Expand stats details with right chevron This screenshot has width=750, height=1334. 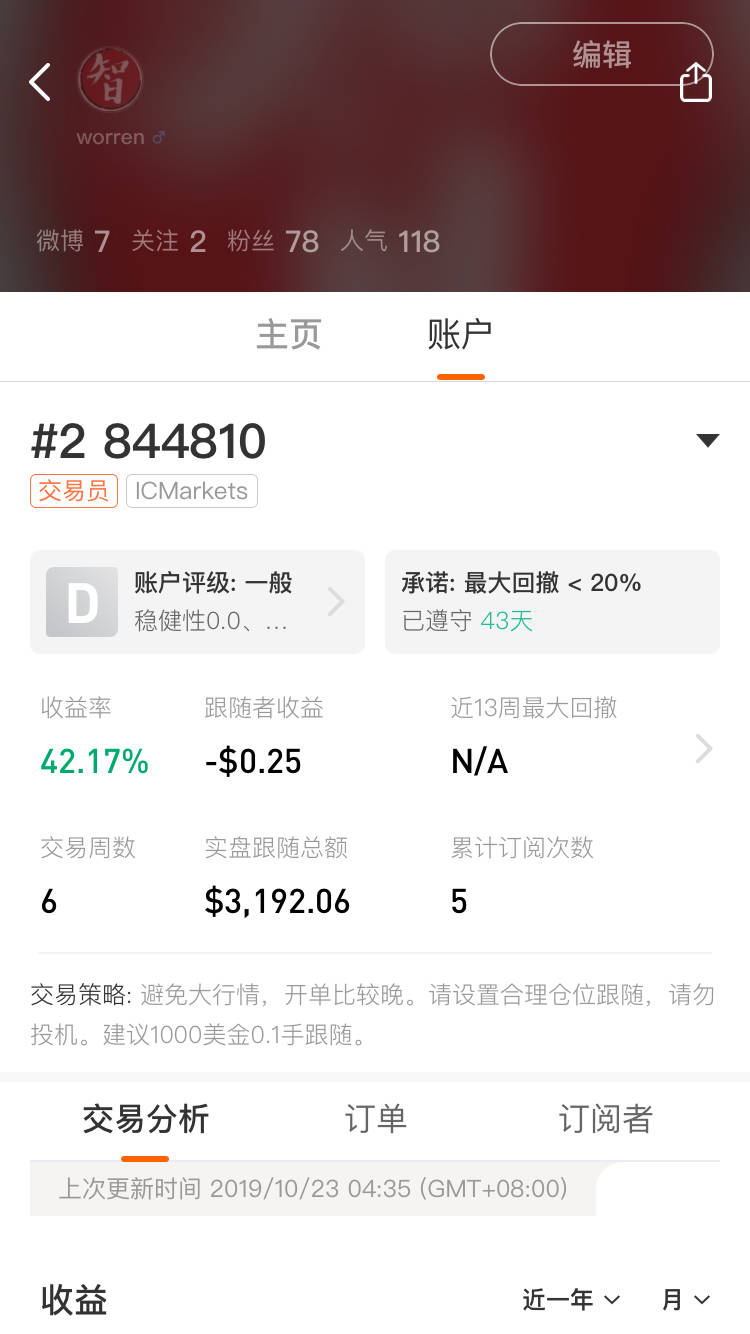coord(704,749)
